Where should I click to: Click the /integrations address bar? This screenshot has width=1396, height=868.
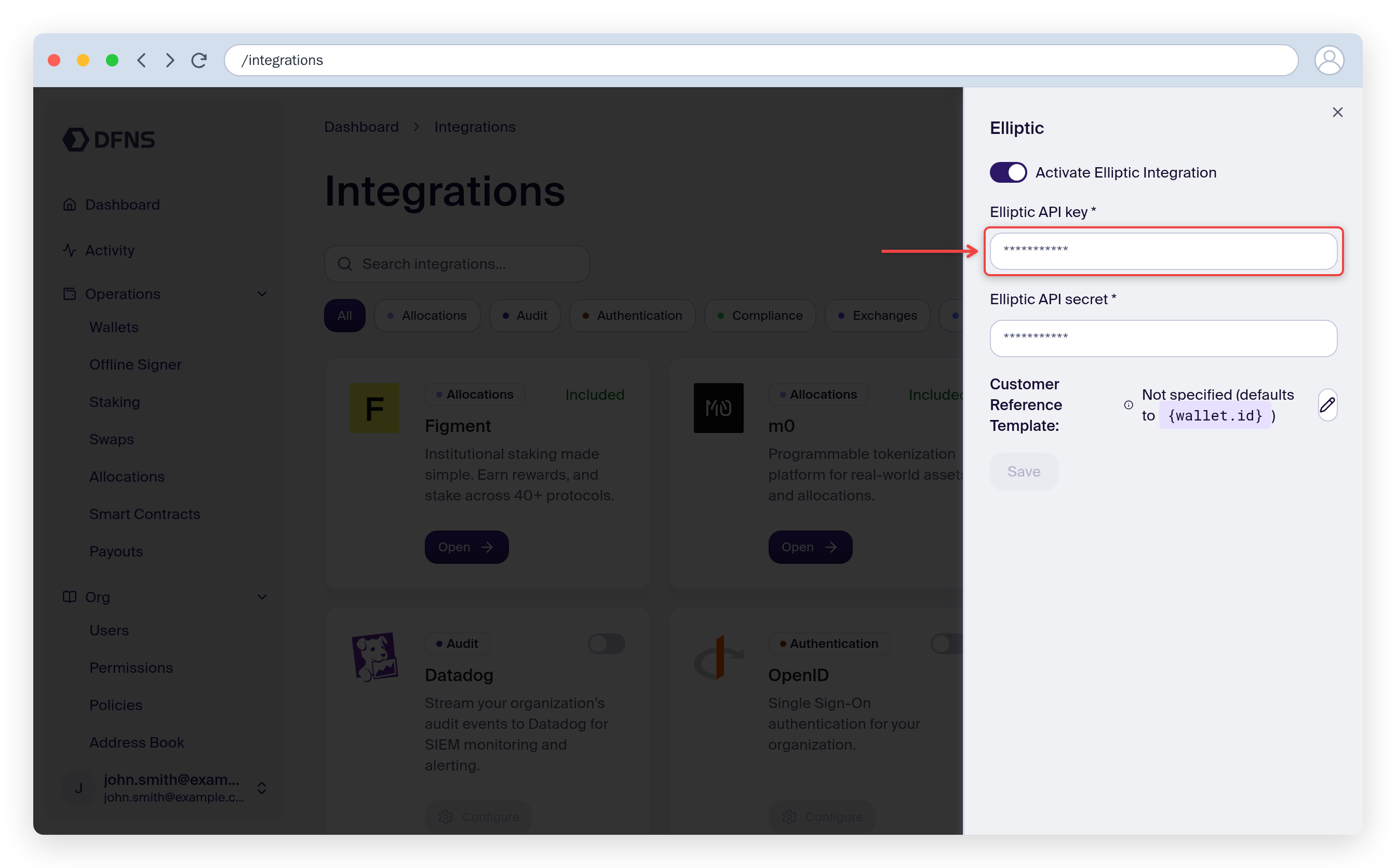click(x=761, y=60)
